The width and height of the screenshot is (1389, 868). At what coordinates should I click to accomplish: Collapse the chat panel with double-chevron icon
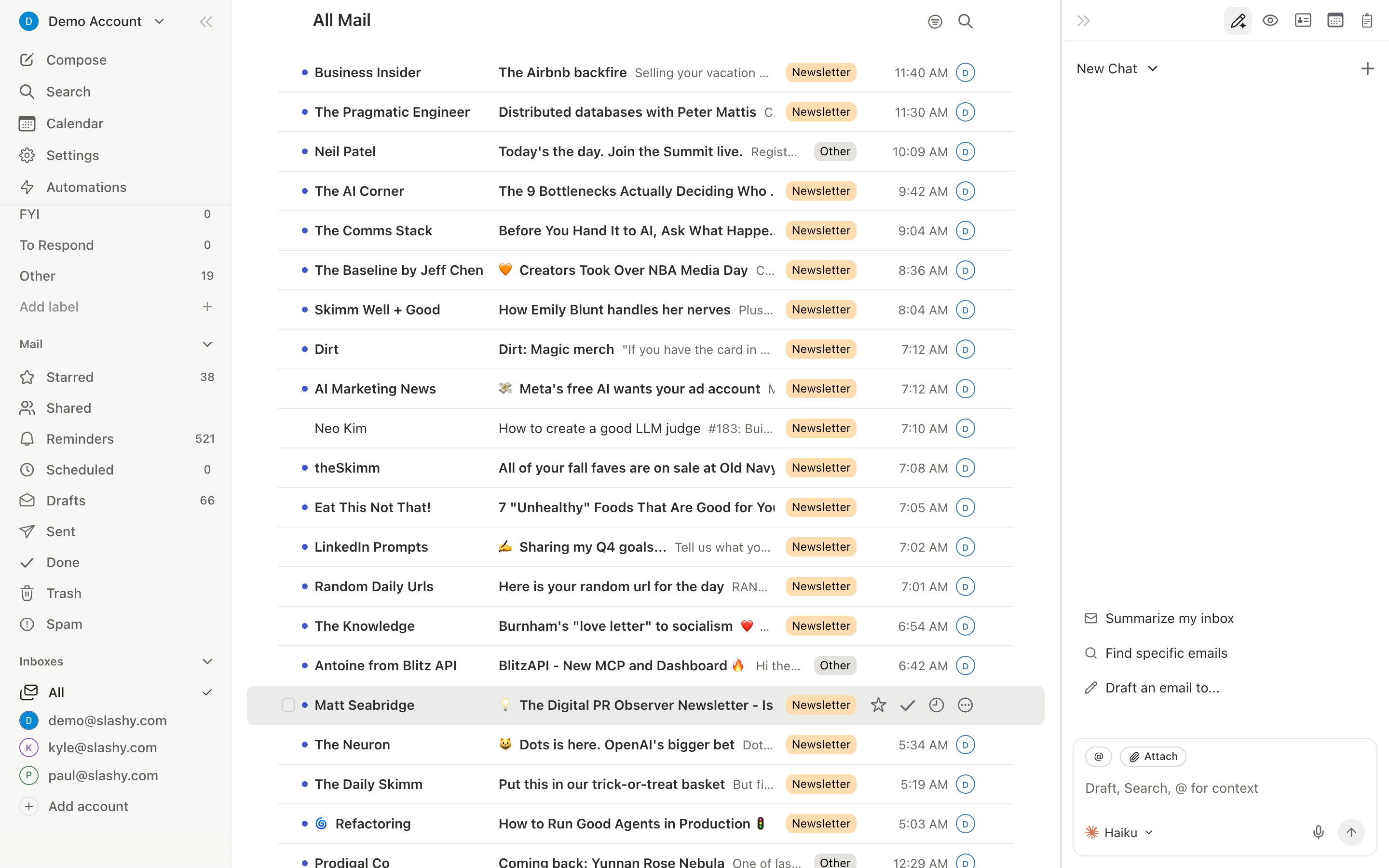[1083, 21]
